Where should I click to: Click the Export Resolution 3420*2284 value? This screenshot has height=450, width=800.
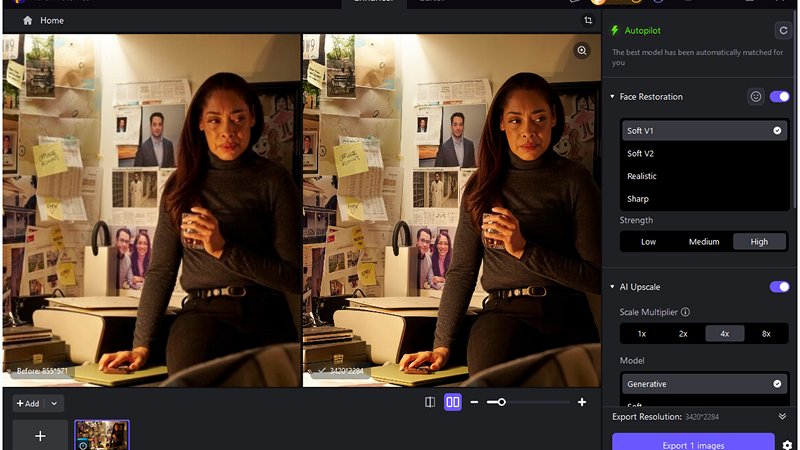tap(702, 417)
